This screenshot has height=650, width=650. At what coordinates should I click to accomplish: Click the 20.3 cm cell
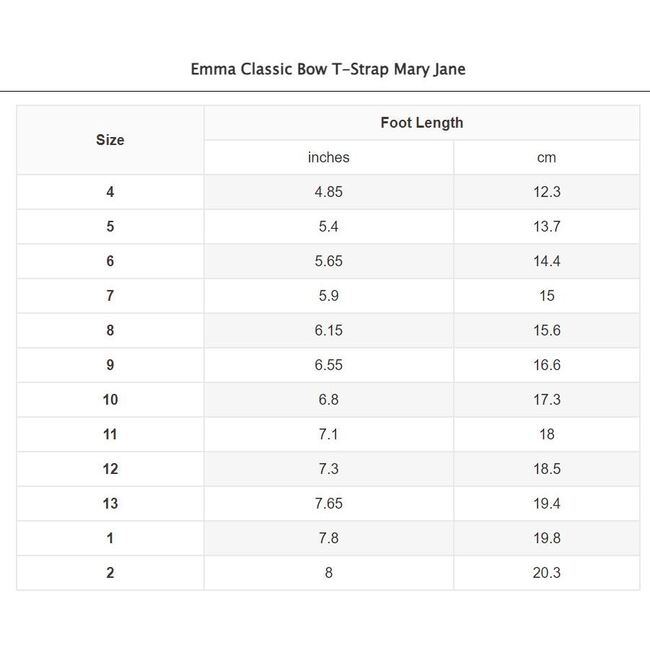click(546, 573)
